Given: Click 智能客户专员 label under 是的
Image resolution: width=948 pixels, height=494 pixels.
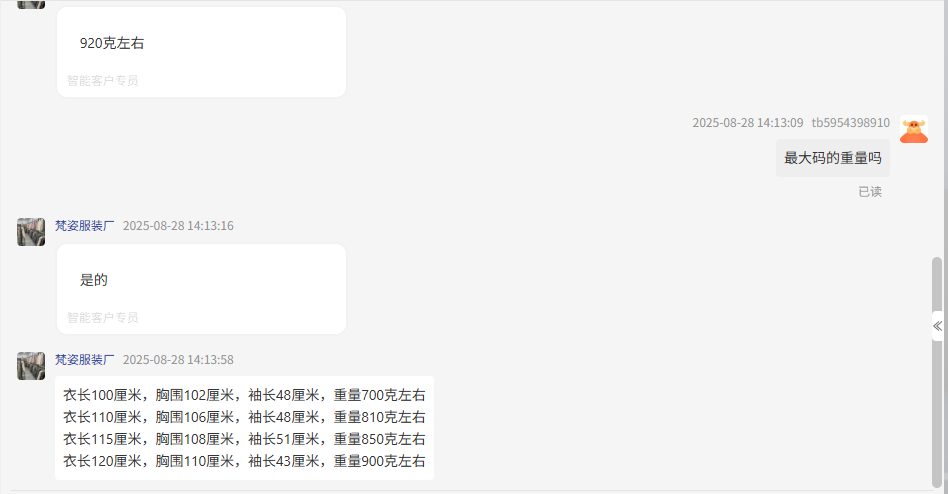Looking at the screenshot, I should point(102,317).
